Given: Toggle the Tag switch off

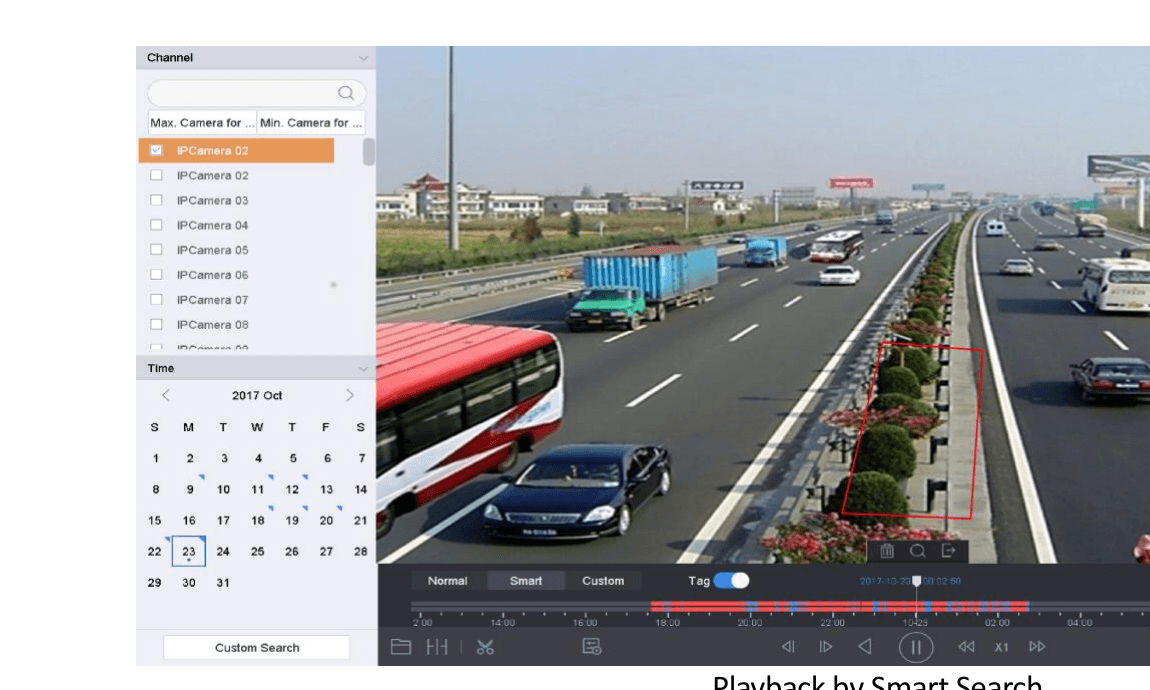Looking at the screenshot, I should pyautogui.click(x=731, y=581).
